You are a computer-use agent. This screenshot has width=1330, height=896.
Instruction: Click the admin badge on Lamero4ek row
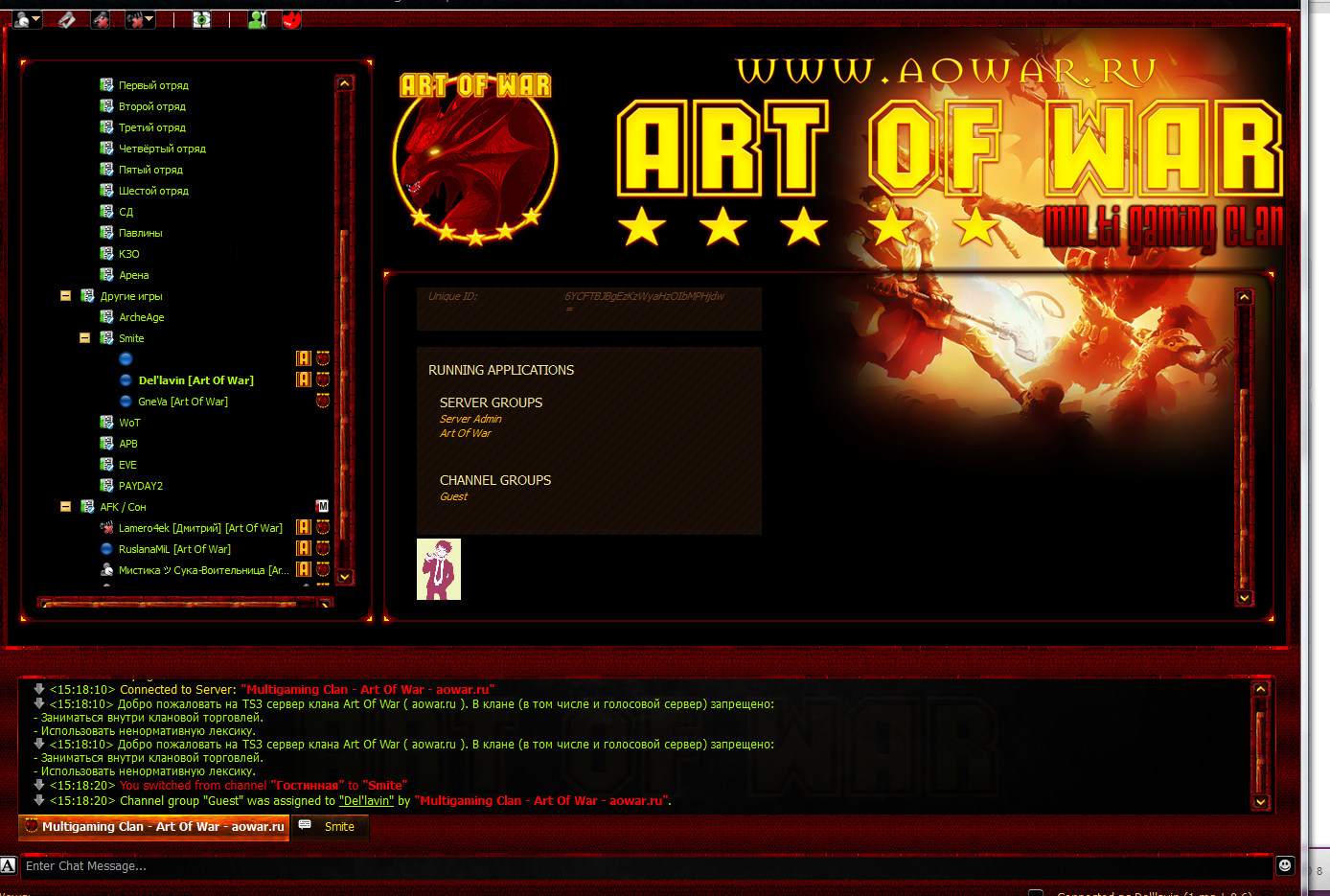[x=304, y=527]
